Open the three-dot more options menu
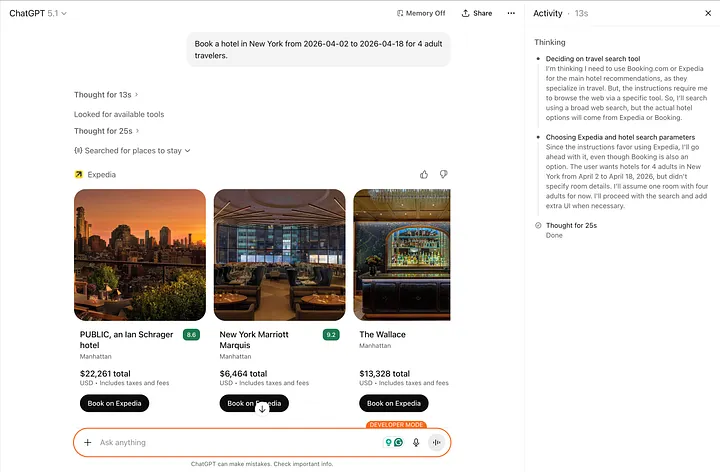Viewport: 720px width, 472px height. pos(511,13)
